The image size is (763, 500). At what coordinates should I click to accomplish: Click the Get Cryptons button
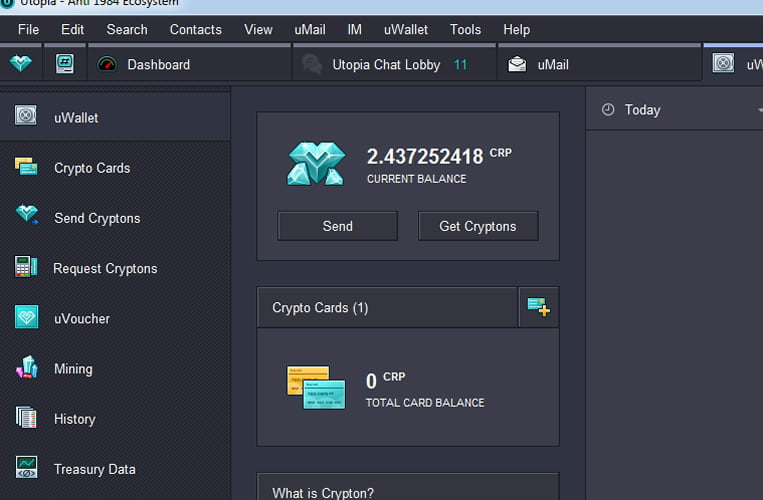[x=478, y=226]
